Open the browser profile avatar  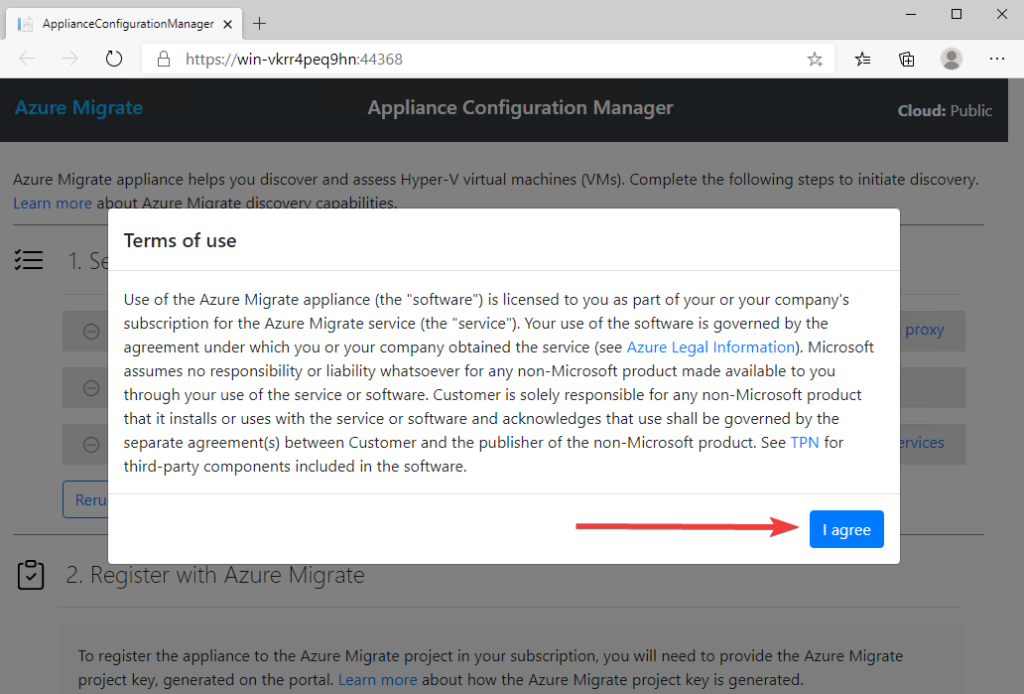point(952,59)
